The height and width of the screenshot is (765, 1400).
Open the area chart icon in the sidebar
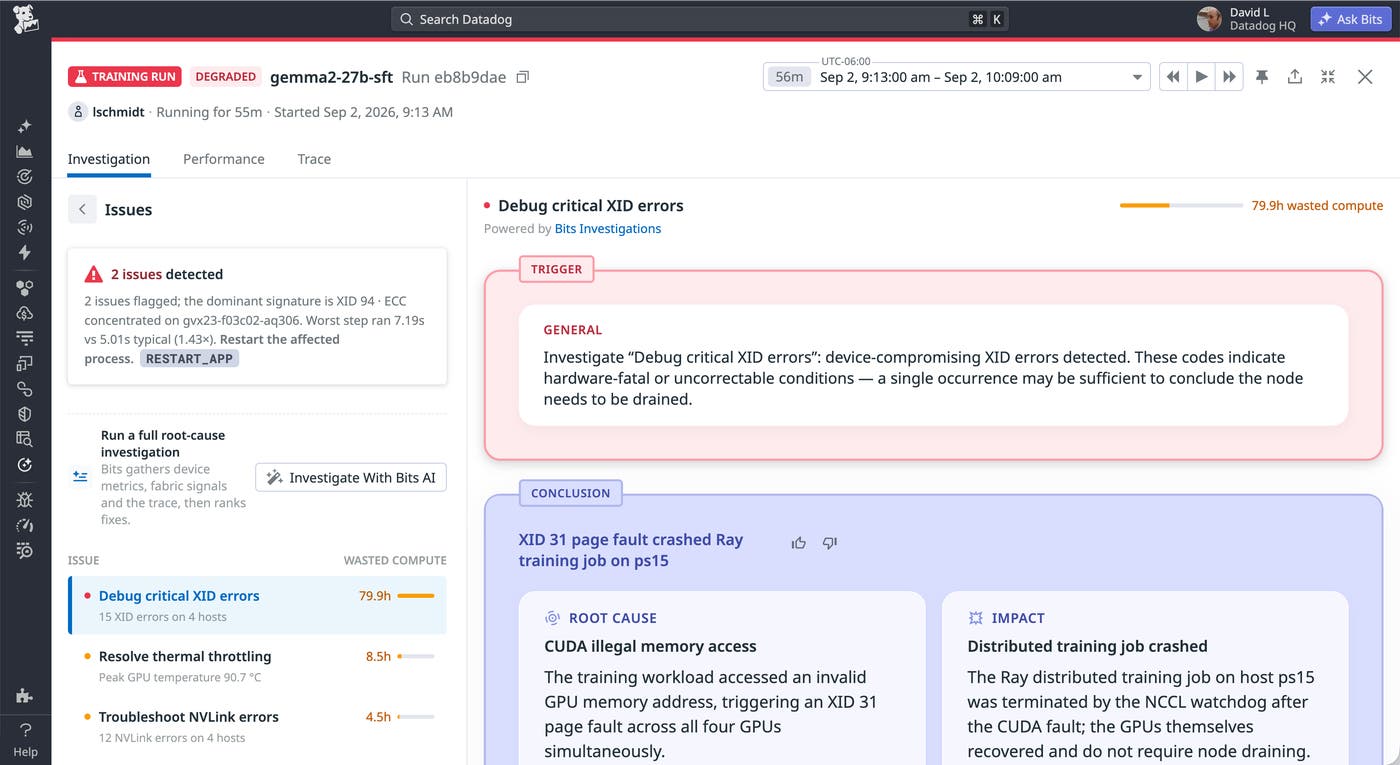pos(25,152)
